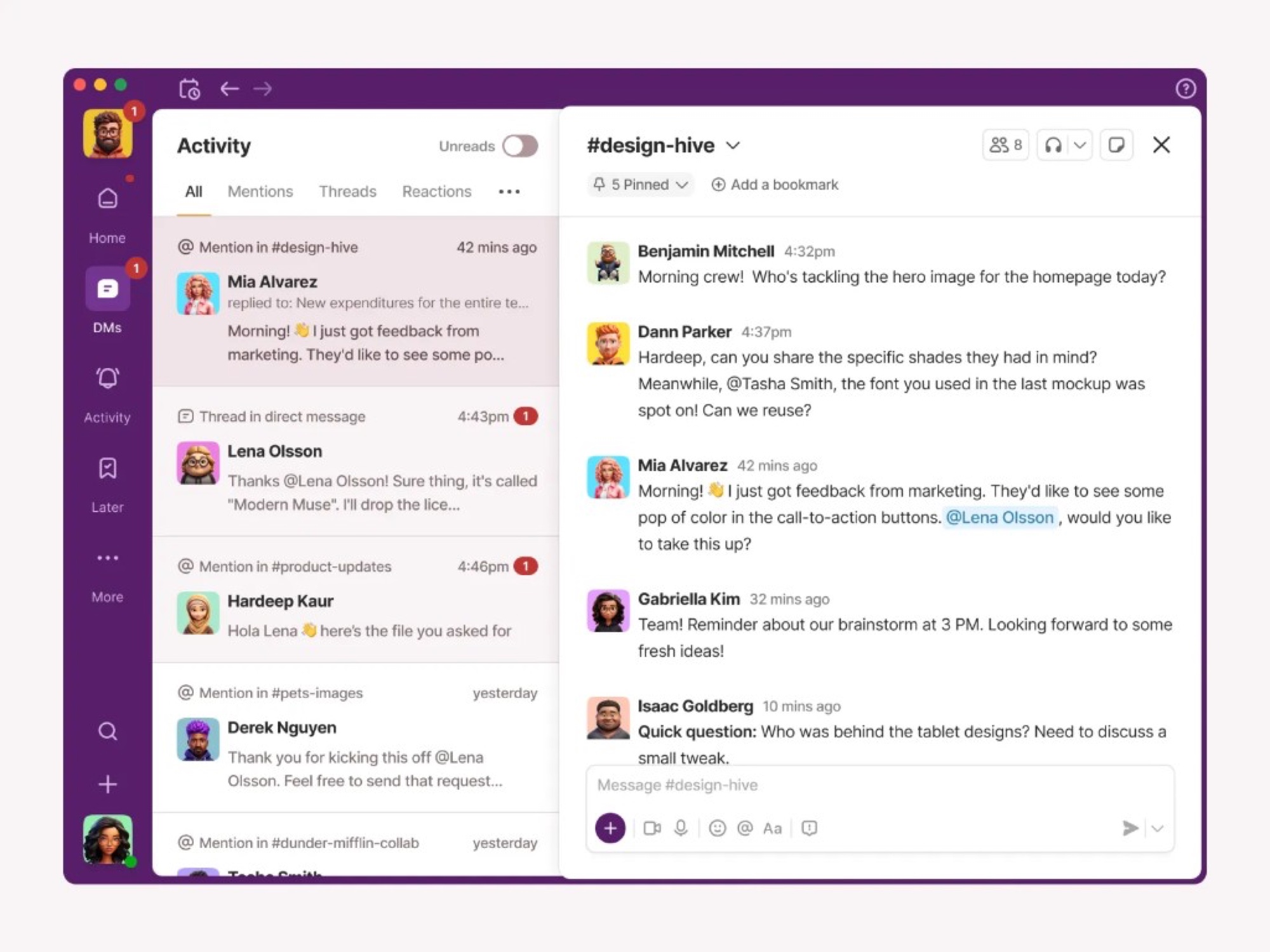Screen dimensions: 1270x952
Task: Record audio clip with microphone icon
Action: coord(681,828)
